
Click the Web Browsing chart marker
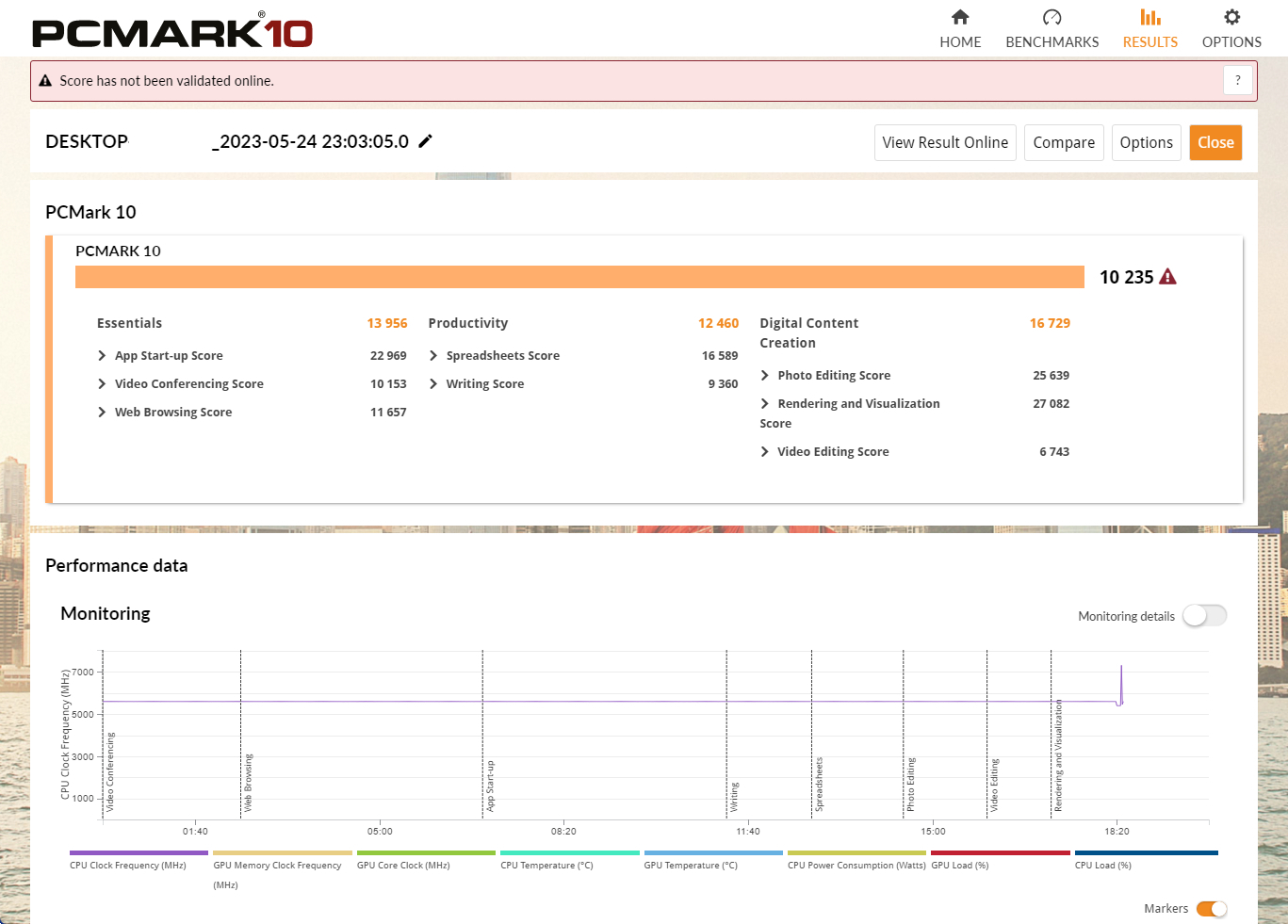click(248, 783)
